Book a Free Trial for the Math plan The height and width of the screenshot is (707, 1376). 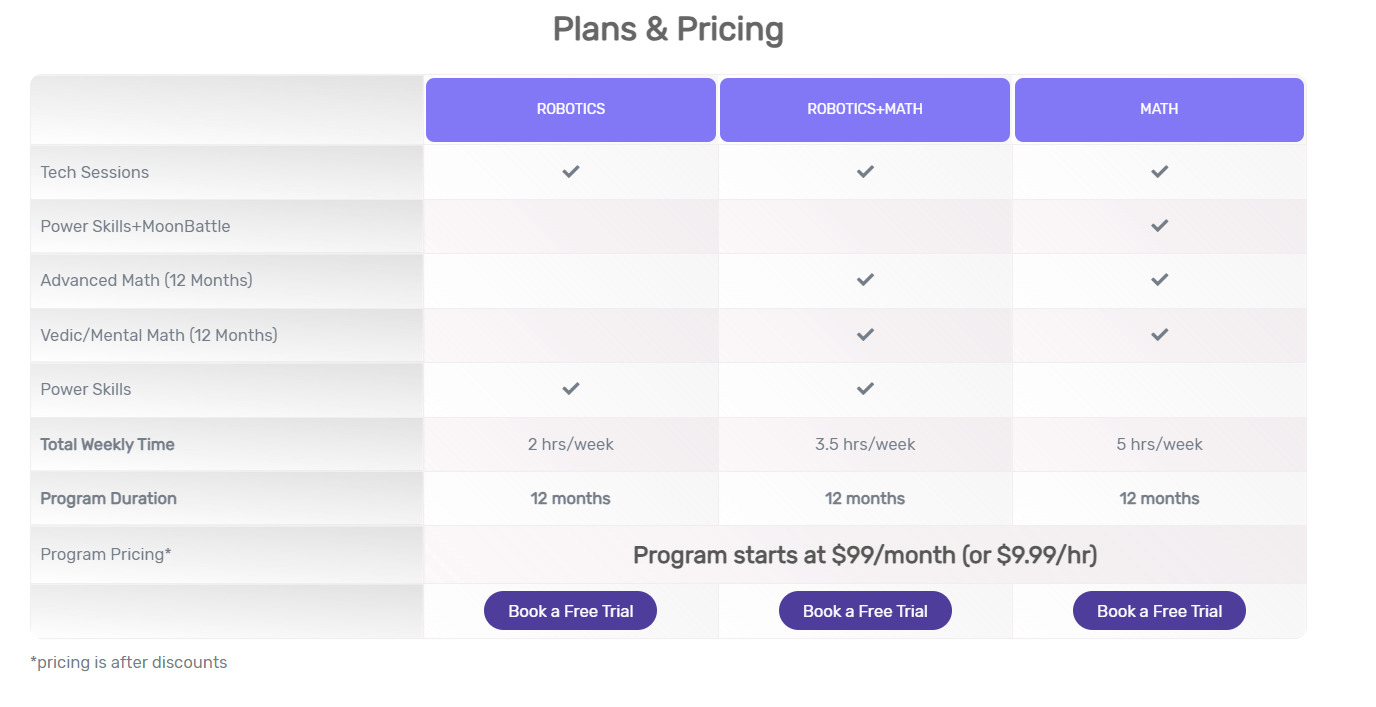tap(1159, 611)
